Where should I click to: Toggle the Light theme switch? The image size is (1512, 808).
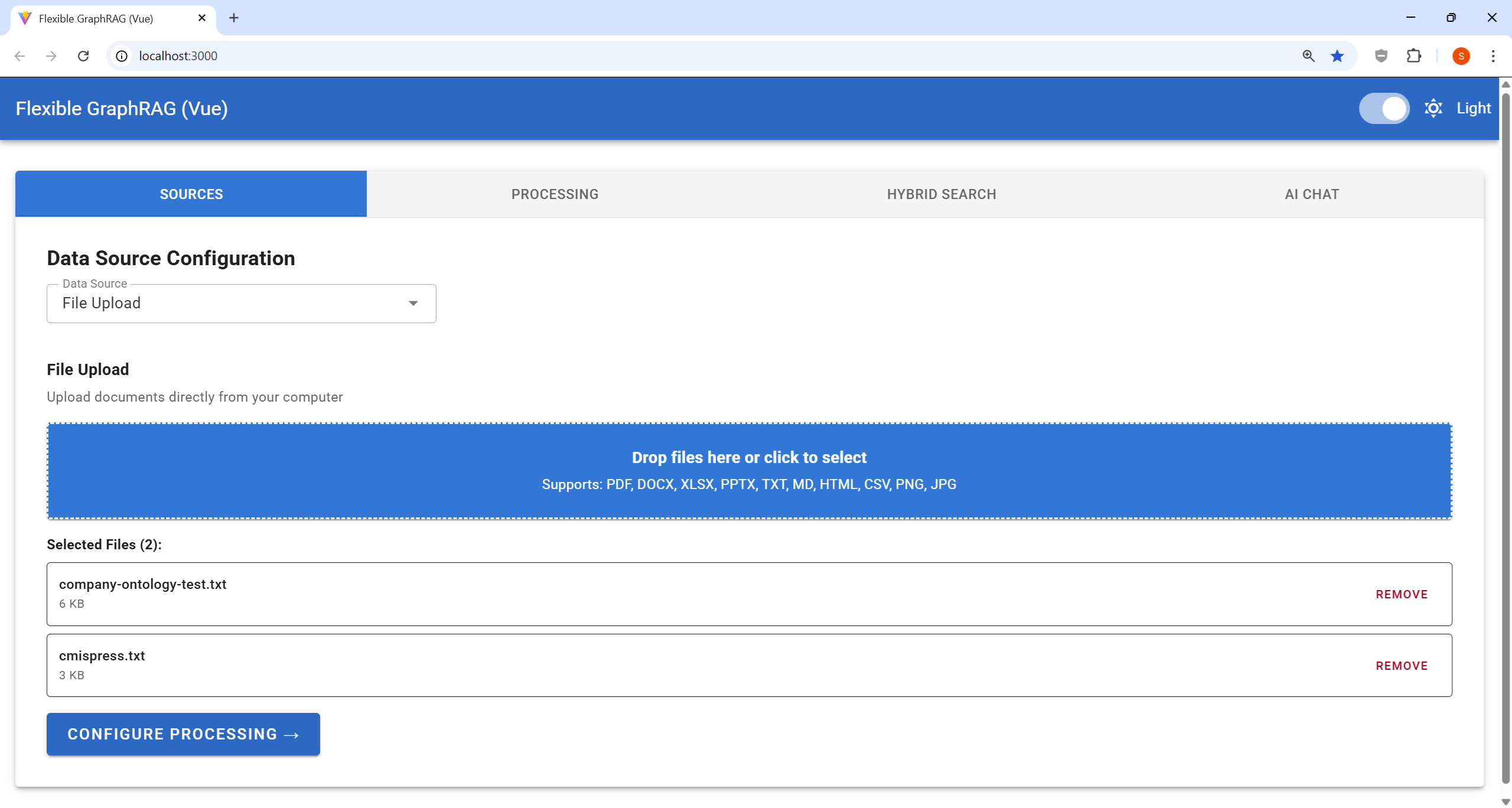[1384, 109]
